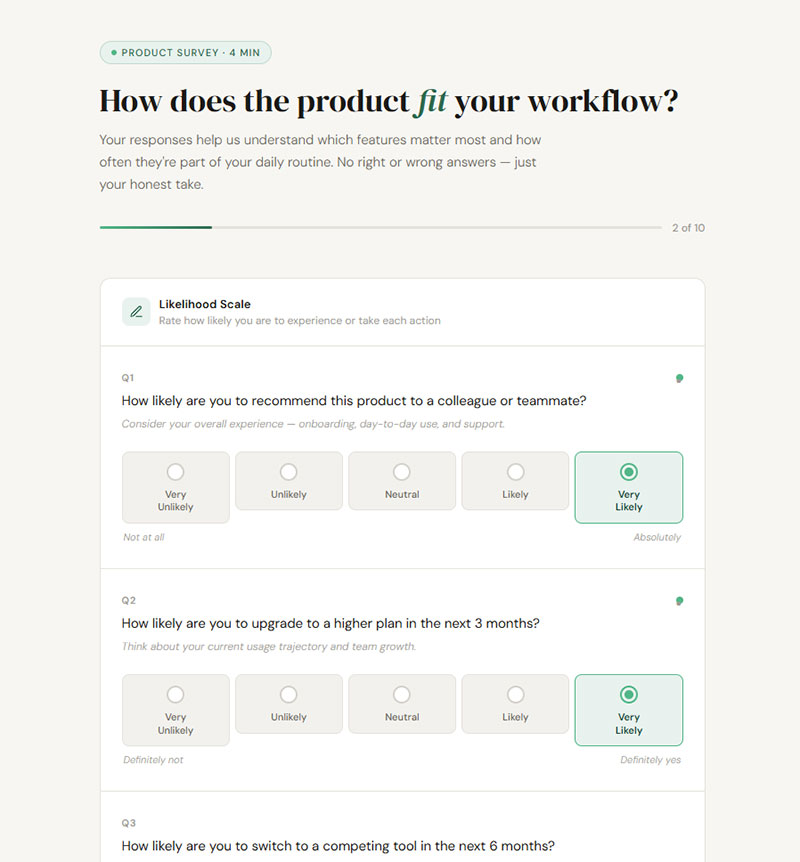Click the Likelihood Scale section heading

[205, 304]
